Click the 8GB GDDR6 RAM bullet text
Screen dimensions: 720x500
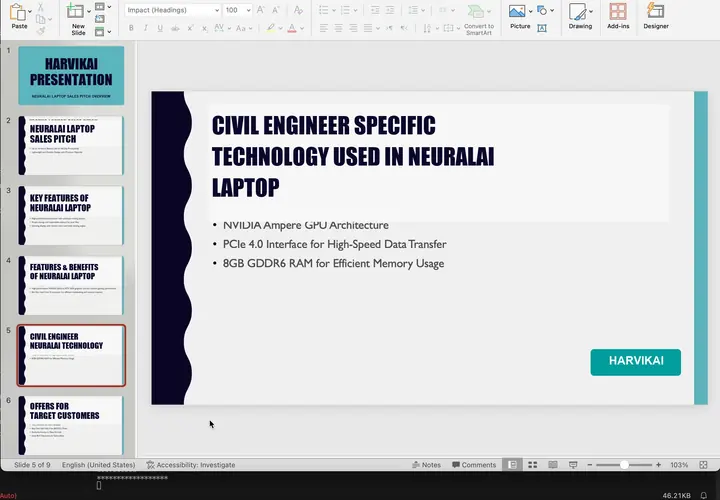point(333,264)
